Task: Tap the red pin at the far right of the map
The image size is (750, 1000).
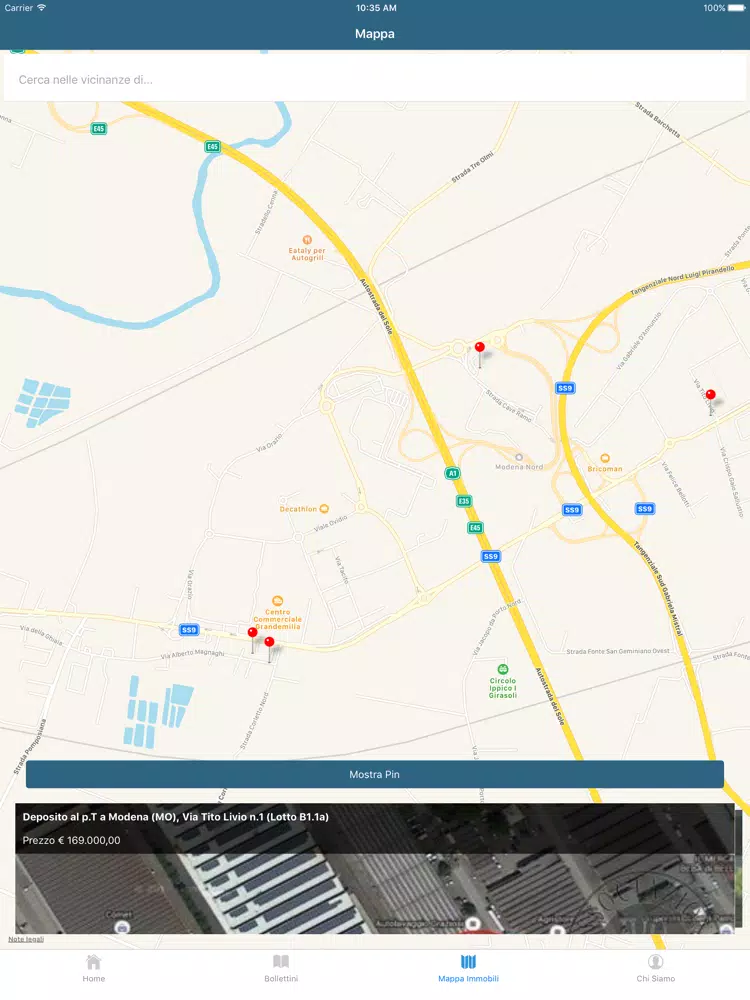Action: tap(711, 397)
